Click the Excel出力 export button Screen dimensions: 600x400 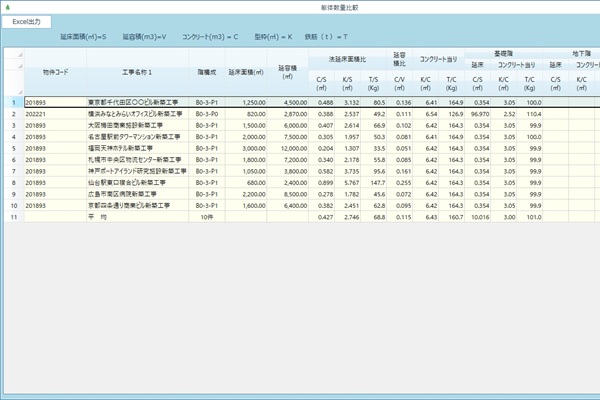pos(26,21)
